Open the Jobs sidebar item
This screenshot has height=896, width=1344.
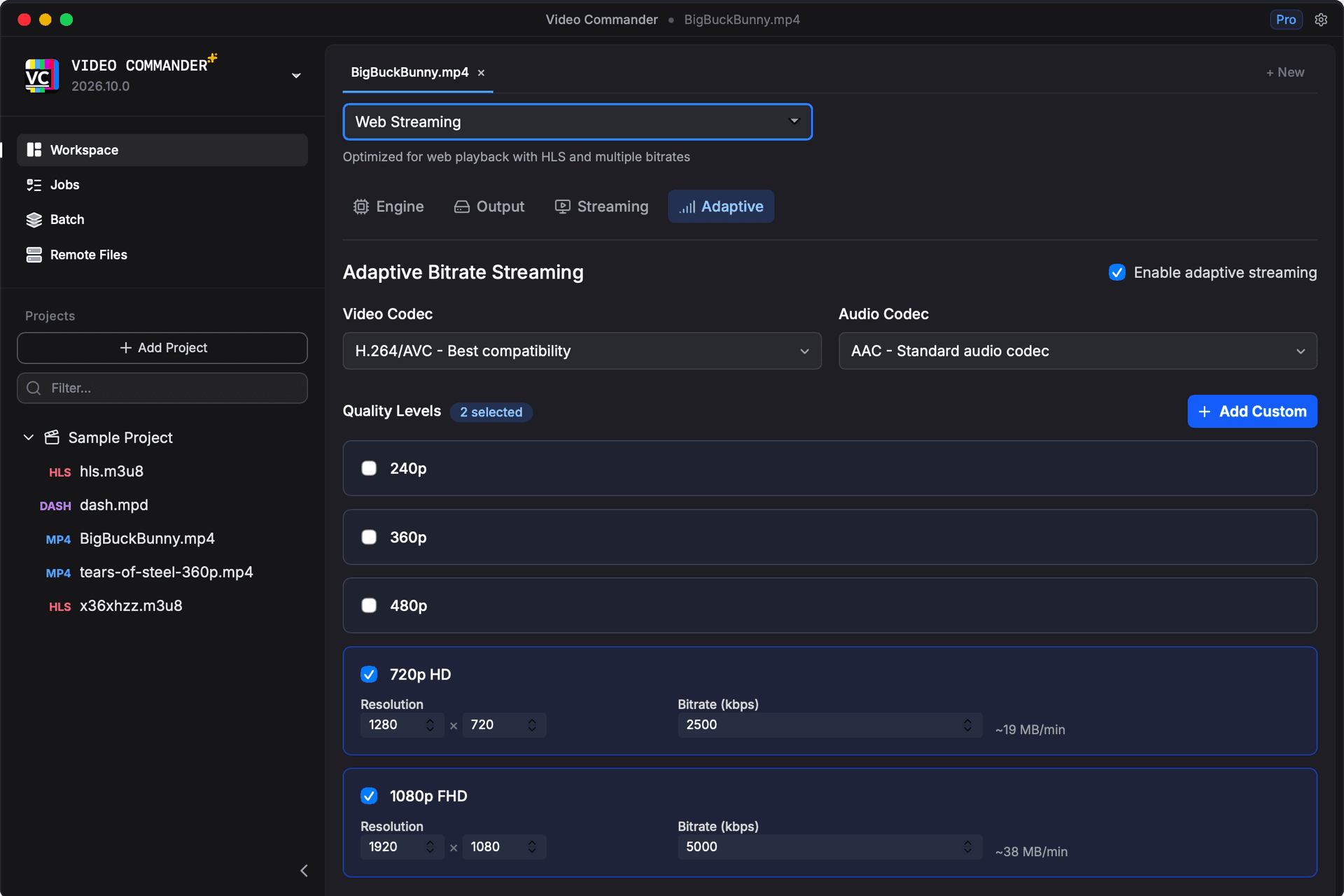coord(162,185)
